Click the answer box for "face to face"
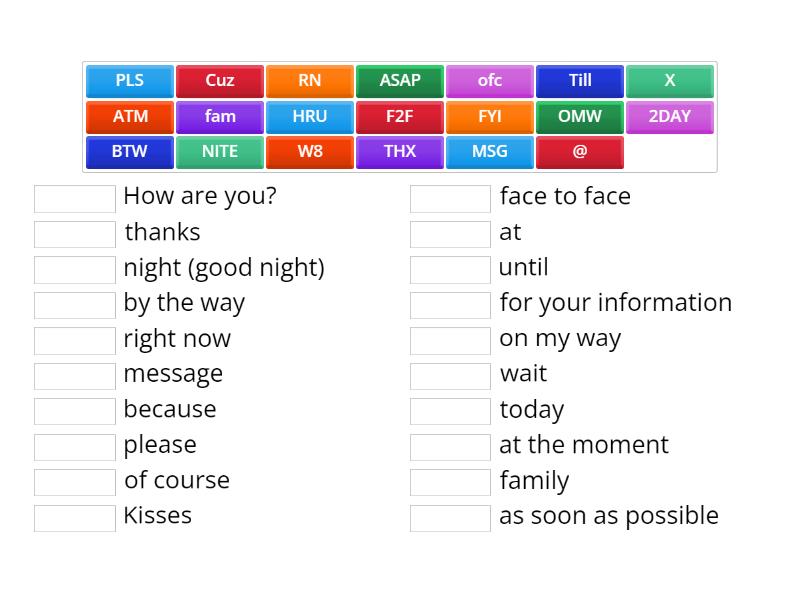This screenshot has height=600, width=800. (x=451, y=198)
